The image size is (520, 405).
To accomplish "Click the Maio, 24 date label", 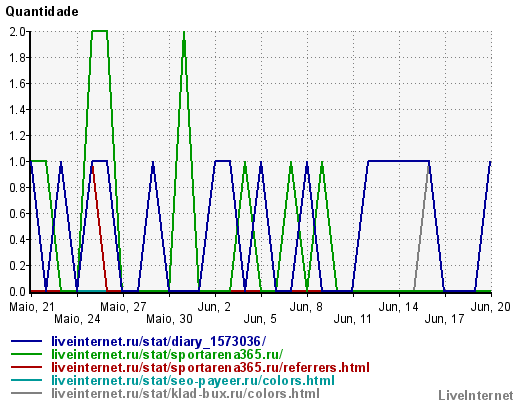I will (x=77, y=319).
